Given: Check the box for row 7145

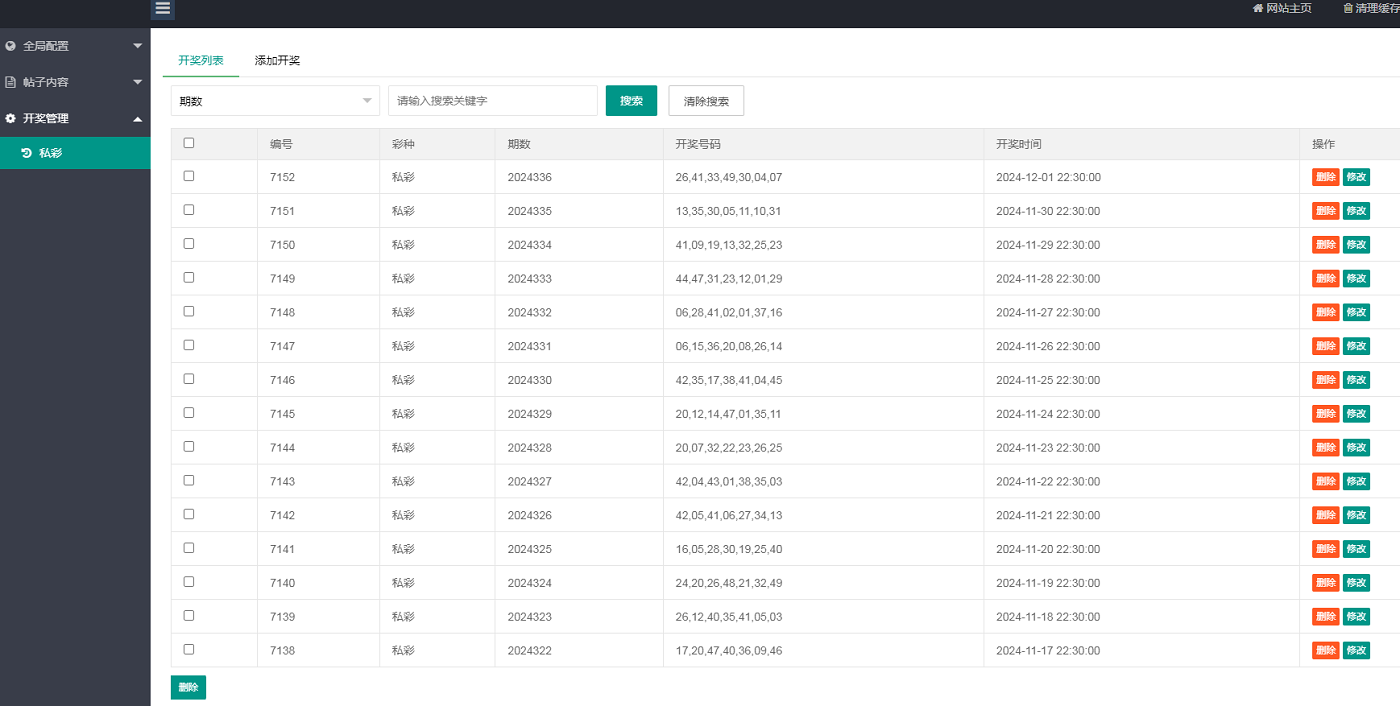Looking at the screenshot, I should coord(189,413).
